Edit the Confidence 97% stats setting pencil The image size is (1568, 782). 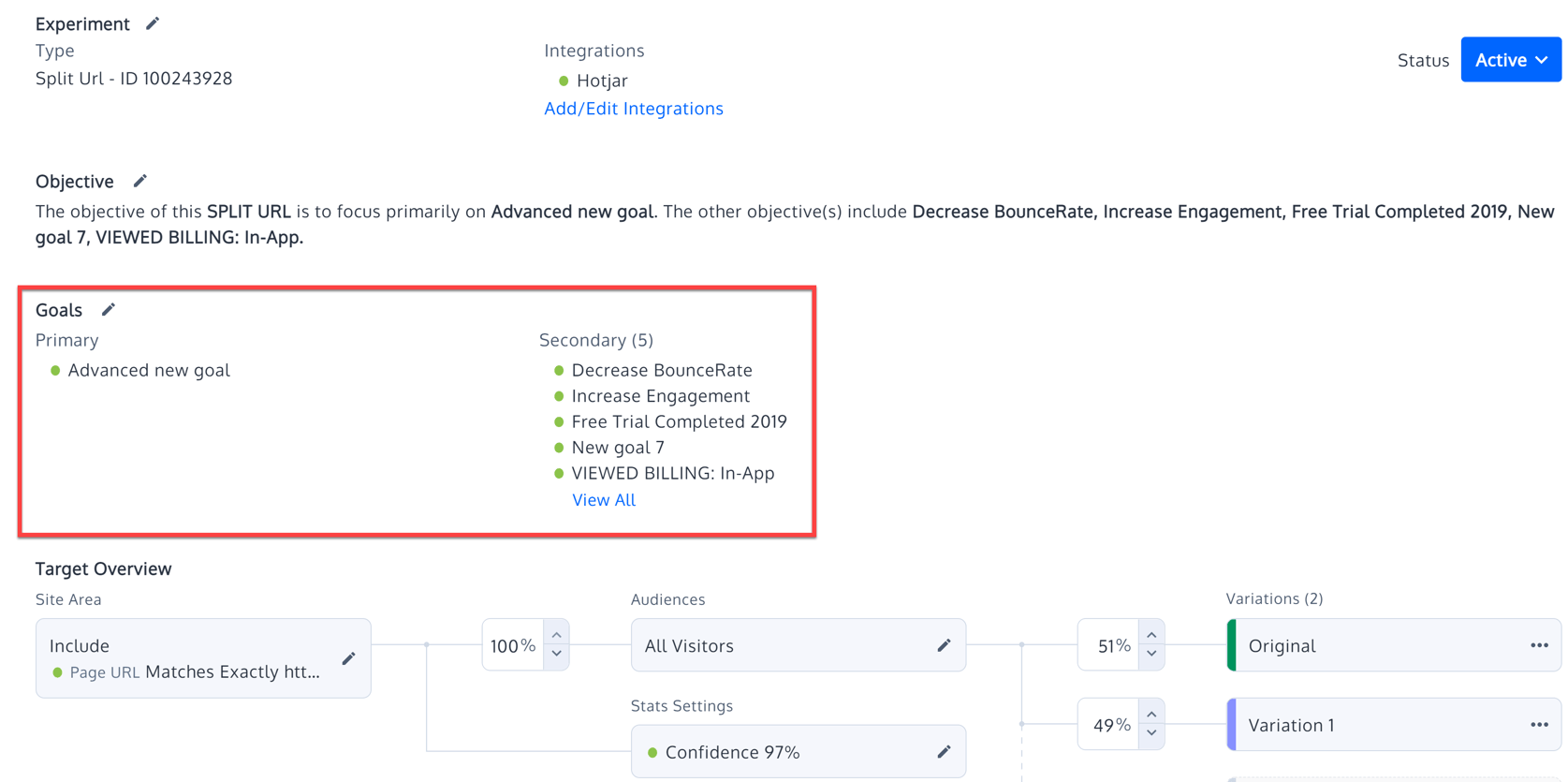944,751
